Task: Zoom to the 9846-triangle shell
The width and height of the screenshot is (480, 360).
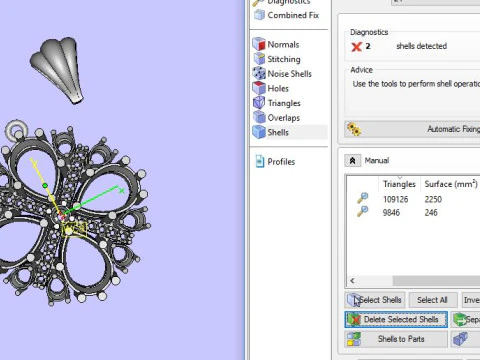Action: point(363,211)
